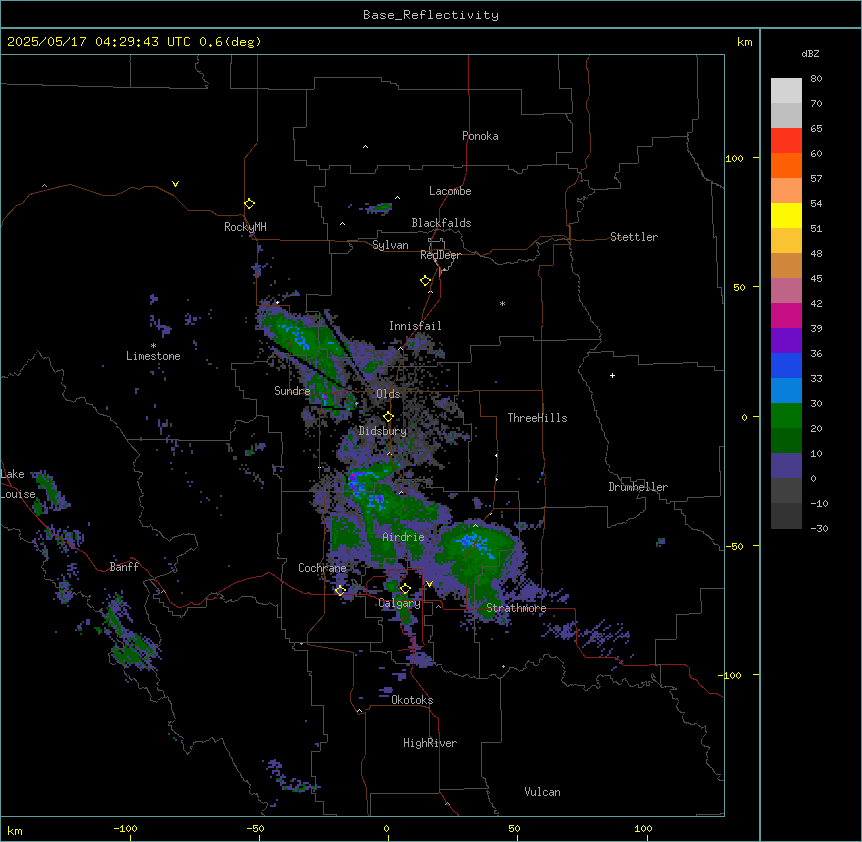The image size is (862, 842).
Task: Select the Lake Louise label
Action: point(18,484)
